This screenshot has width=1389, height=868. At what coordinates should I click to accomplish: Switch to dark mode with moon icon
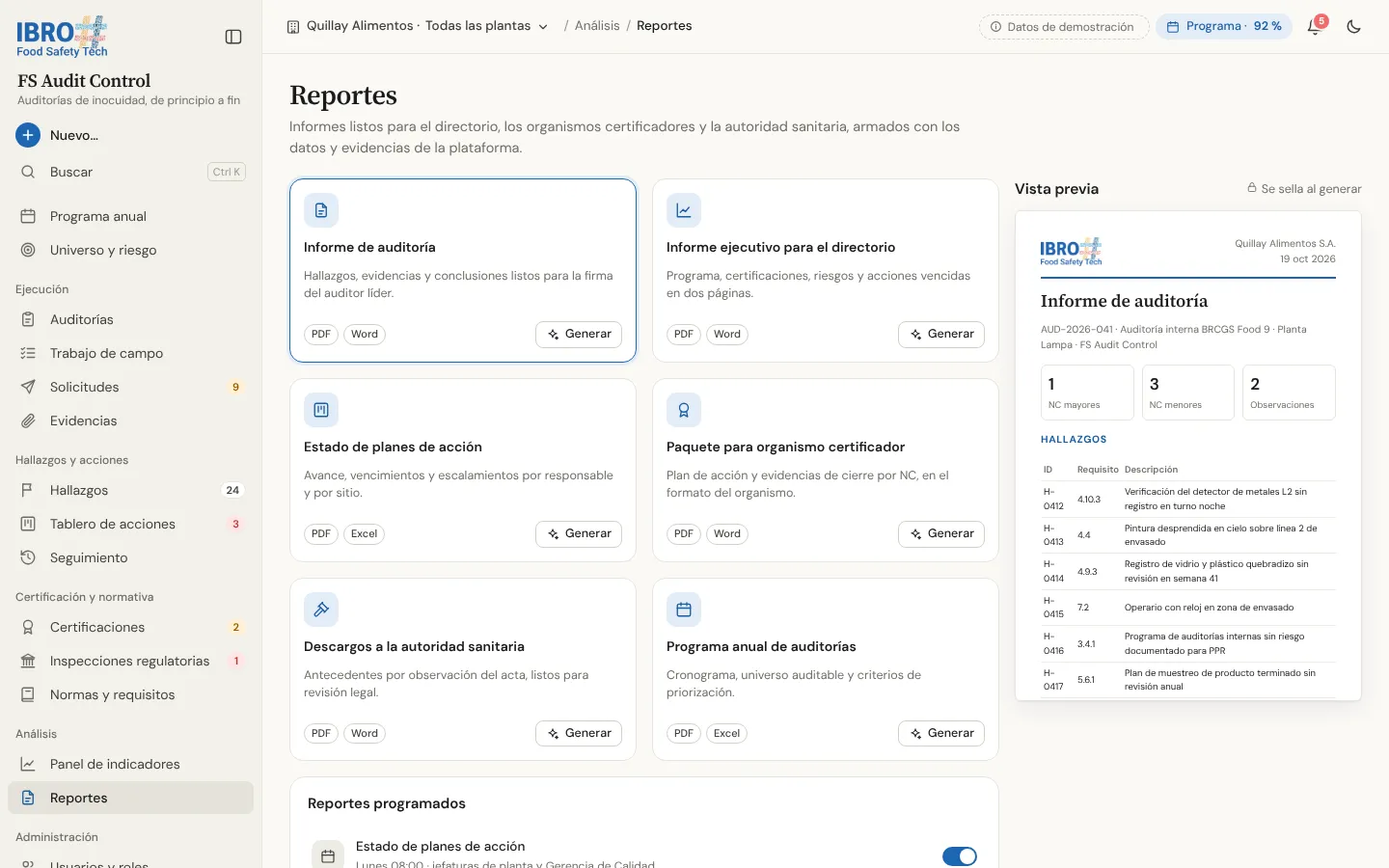(1354, 27)
